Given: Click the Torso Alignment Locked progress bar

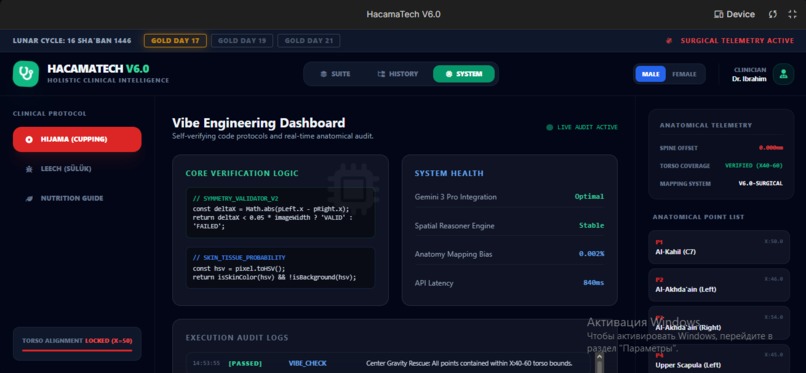Looking at the screenshot, I should [x=77, y=350].
